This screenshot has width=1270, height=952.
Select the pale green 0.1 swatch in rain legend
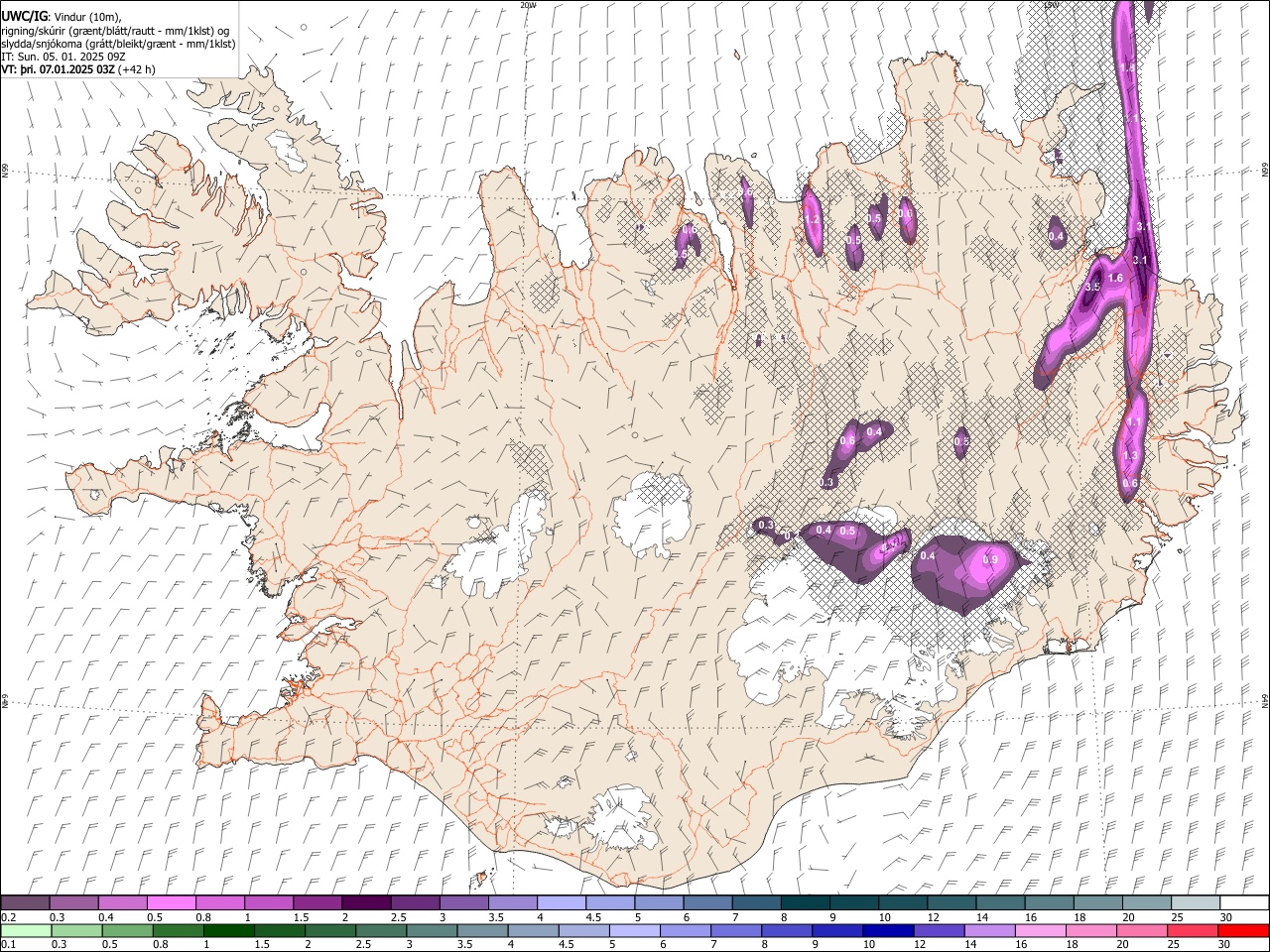coord(26,930)
